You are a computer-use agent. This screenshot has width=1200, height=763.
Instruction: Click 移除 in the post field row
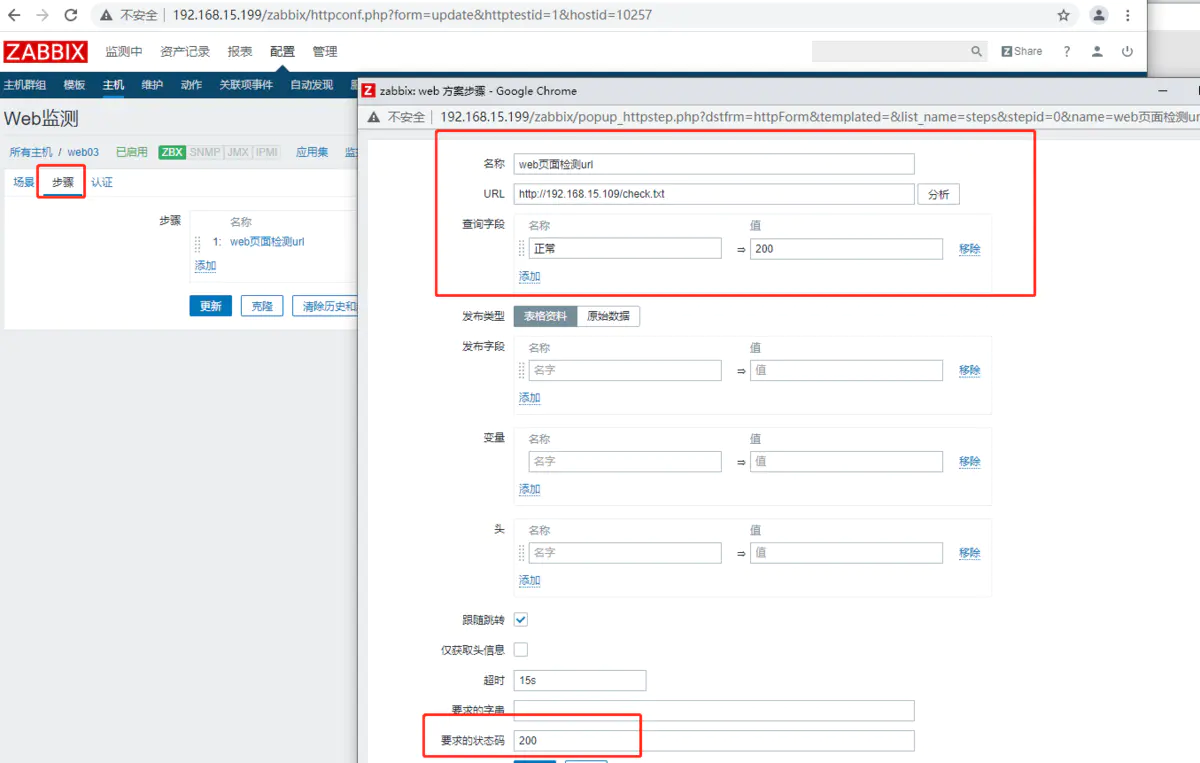[969, 370]
